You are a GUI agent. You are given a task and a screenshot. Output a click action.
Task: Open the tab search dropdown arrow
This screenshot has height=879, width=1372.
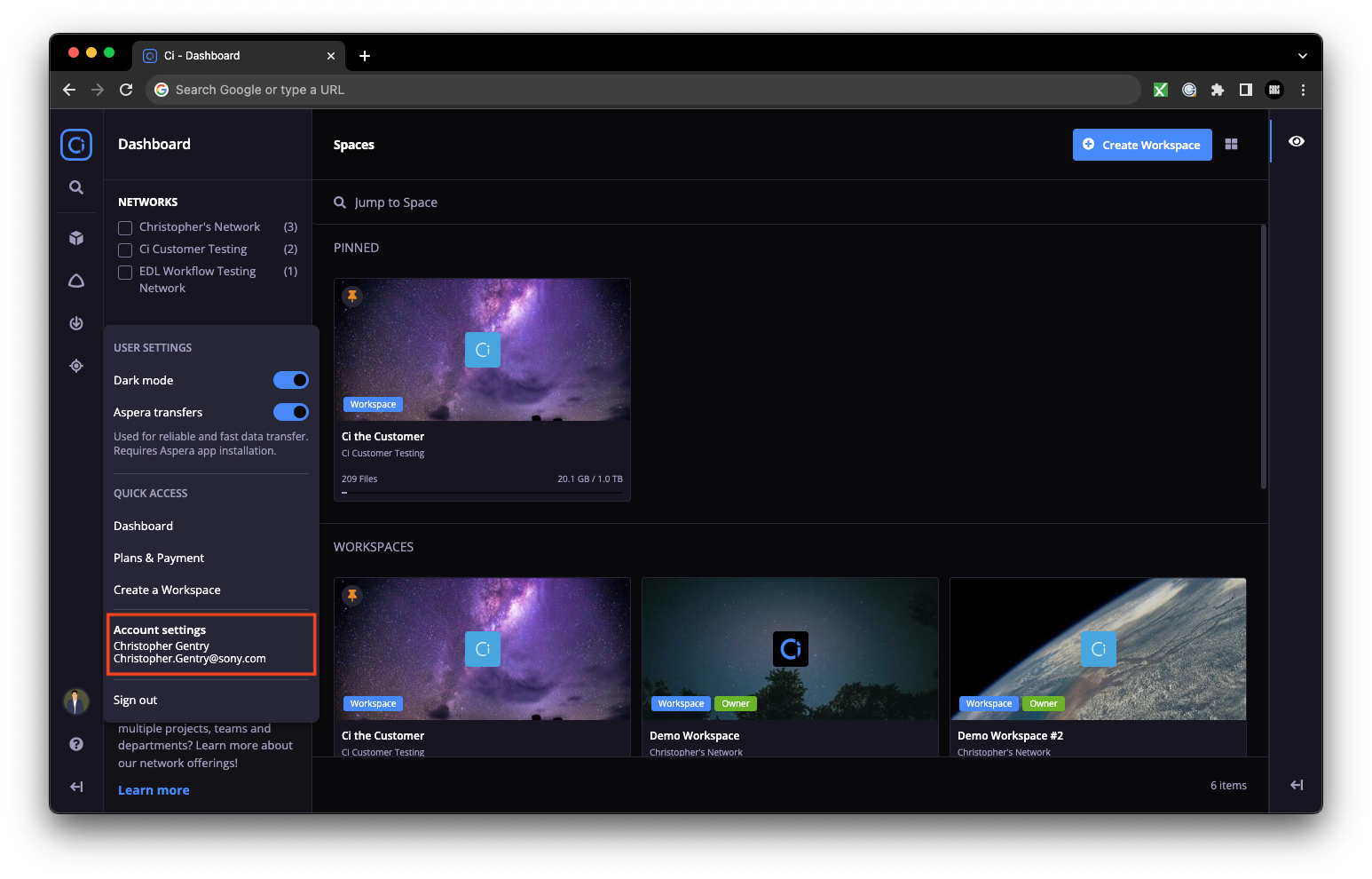(1303, 56)
